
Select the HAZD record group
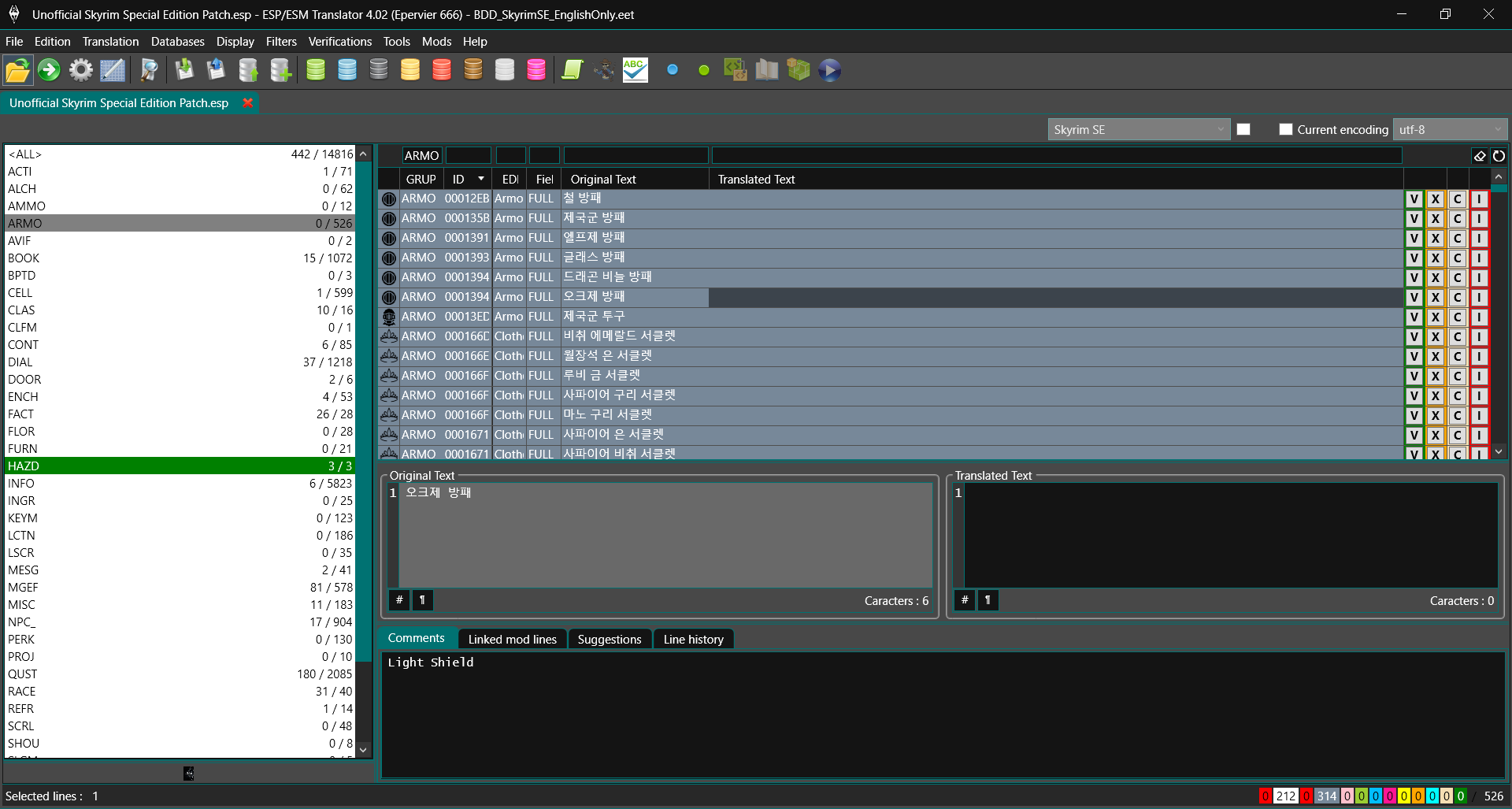coord(180,466)
